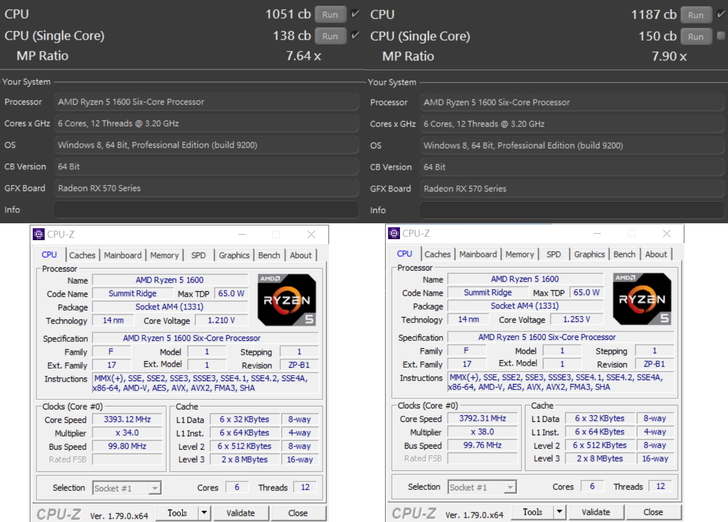
Task: Click the CPU-Z app icon in right window title bar
Action: [394, 233]
